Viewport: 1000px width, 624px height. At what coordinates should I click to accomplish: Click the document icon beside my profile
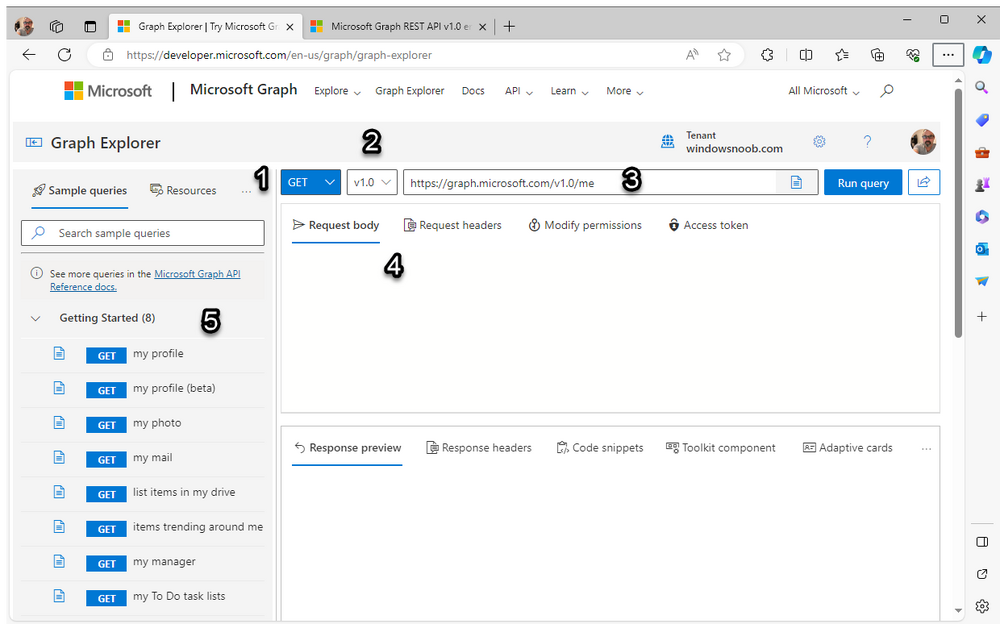pos(59,353)
